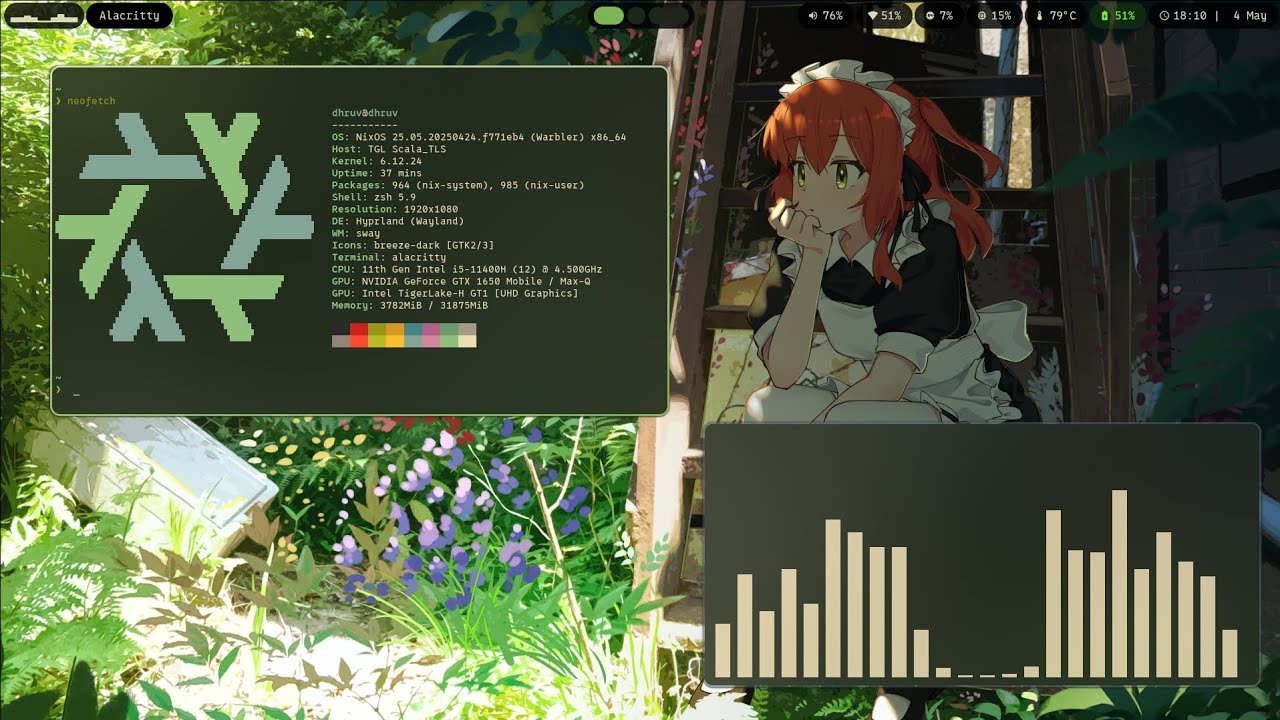Click the Alacritty window title in bar

point(129,16)
